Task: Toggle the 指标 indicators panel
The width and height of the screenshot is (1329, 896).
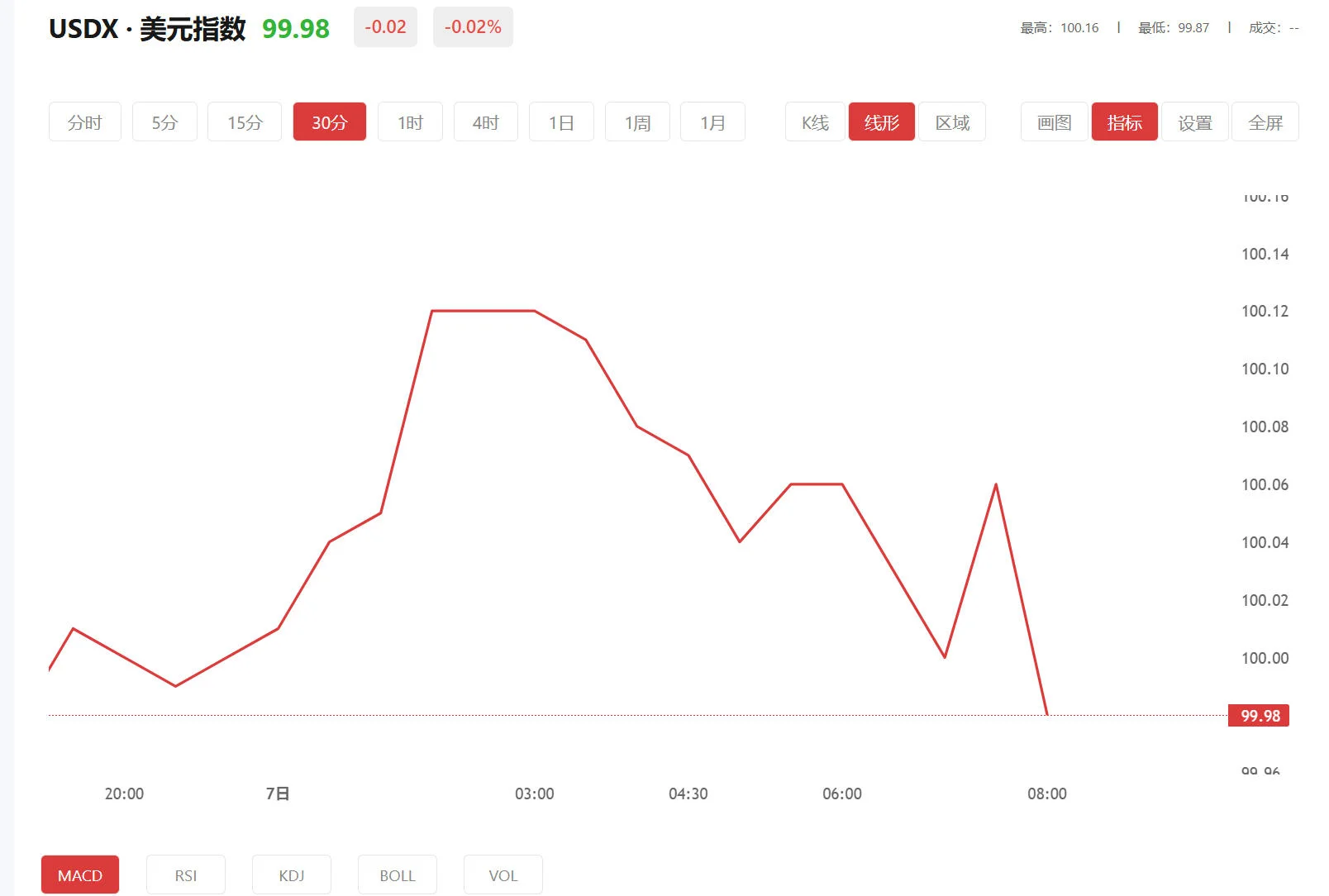Action: tap(1124, 122)
